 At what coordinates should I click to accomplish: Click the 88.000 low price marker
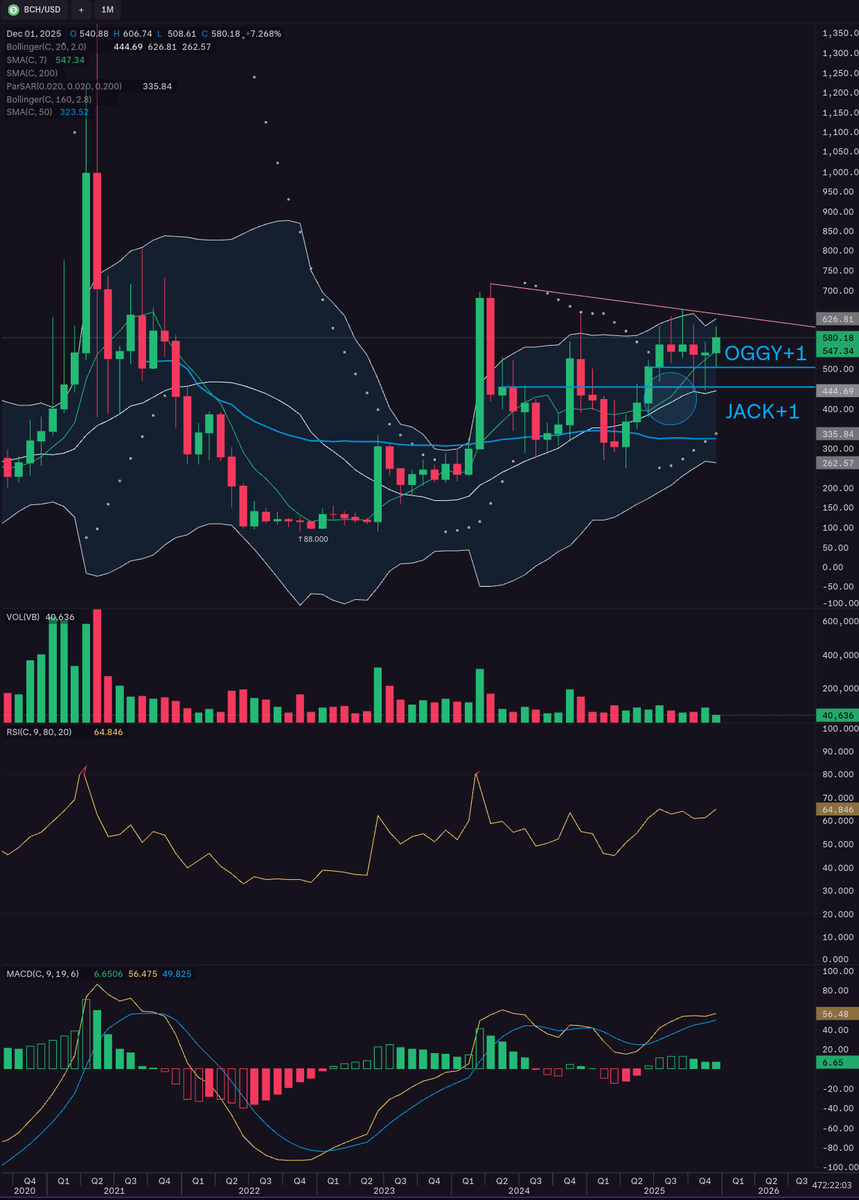(x=313, y=539)
